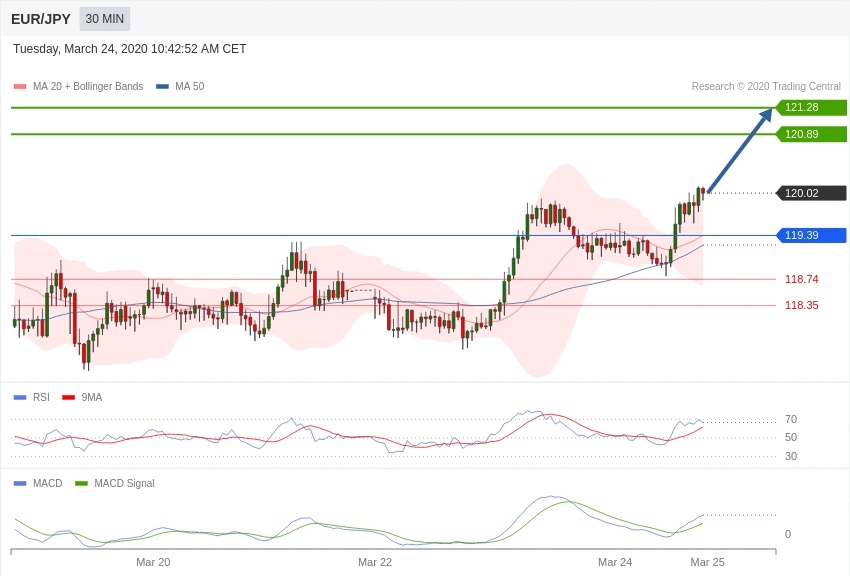The width and height of the screenshot is (850, 576).
Task: Toggle the MA 50 legend entry
Action: pos(180,87)
